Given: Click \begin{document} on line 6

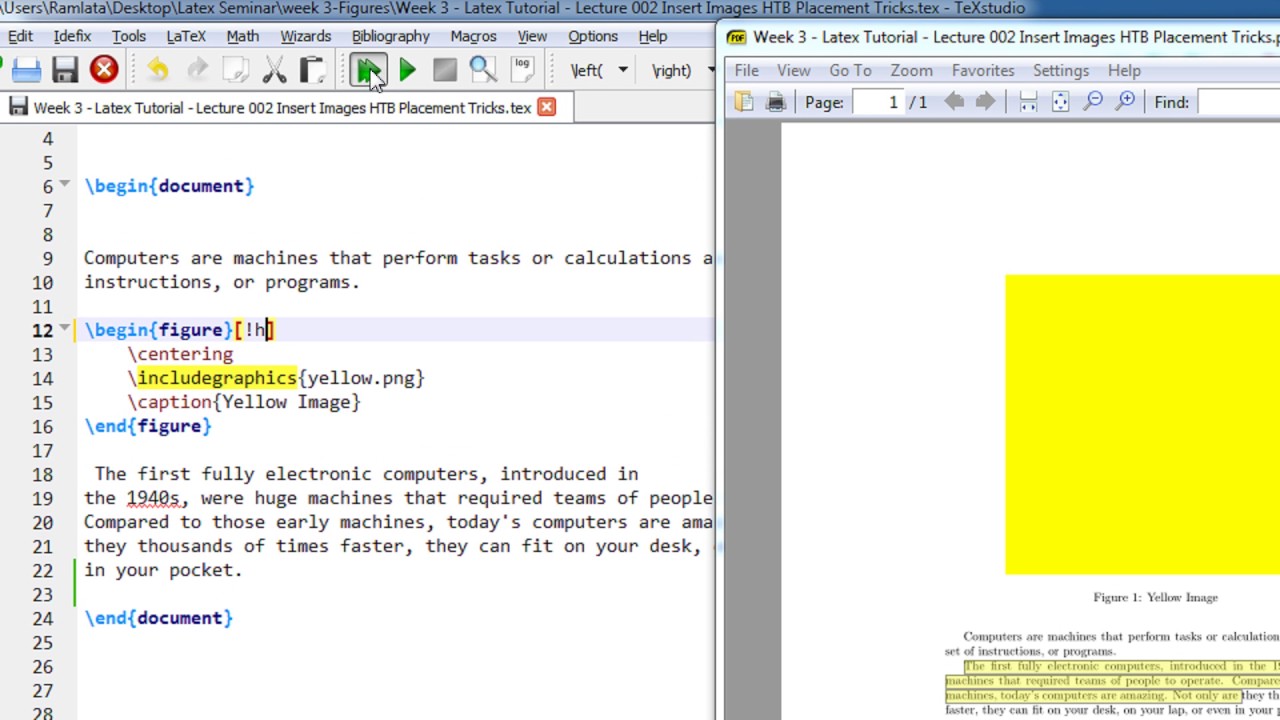Looking at the screenshot, I should pyautogui.click(x=170, y=186).
